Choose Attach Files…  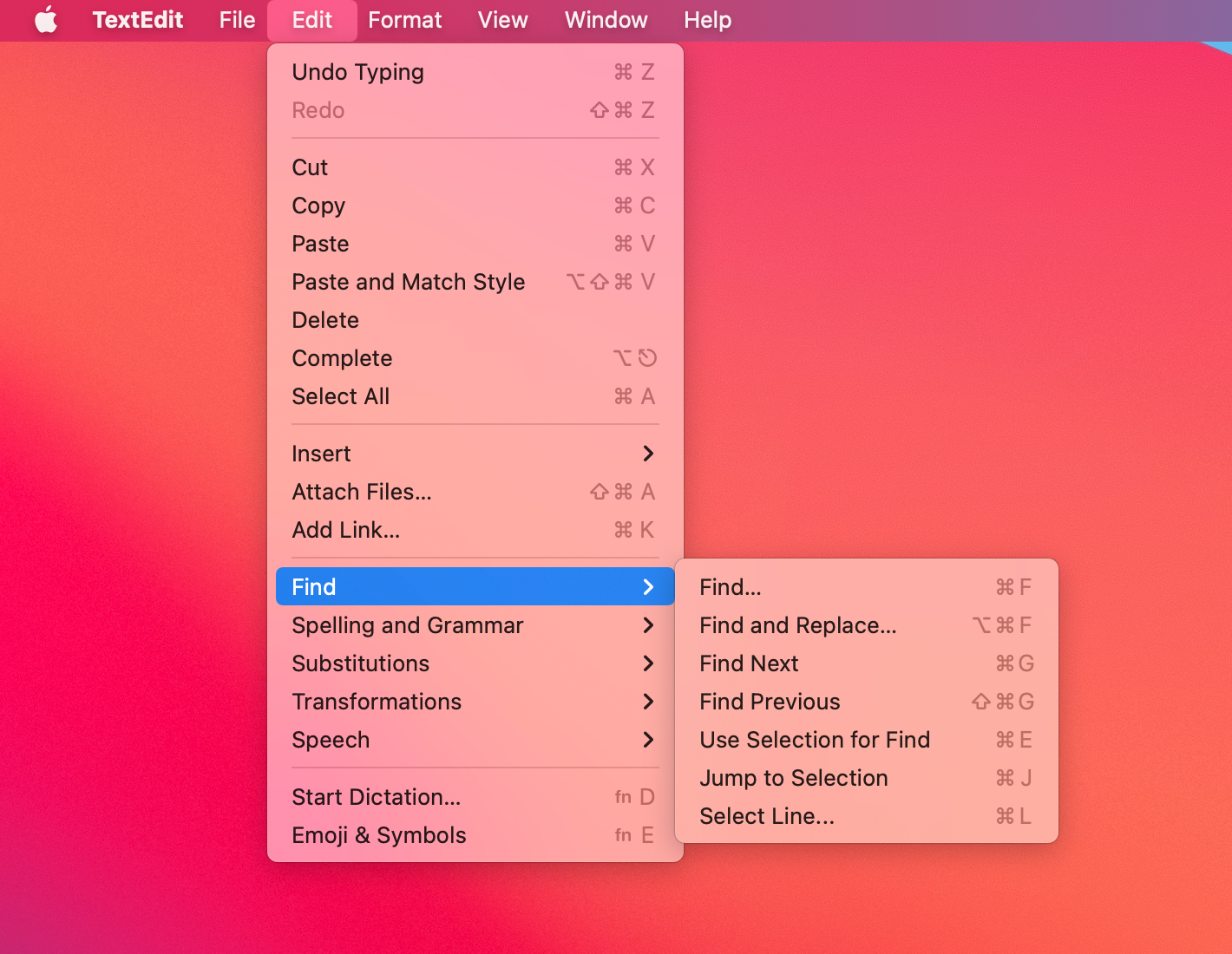(x=475, y=492)
